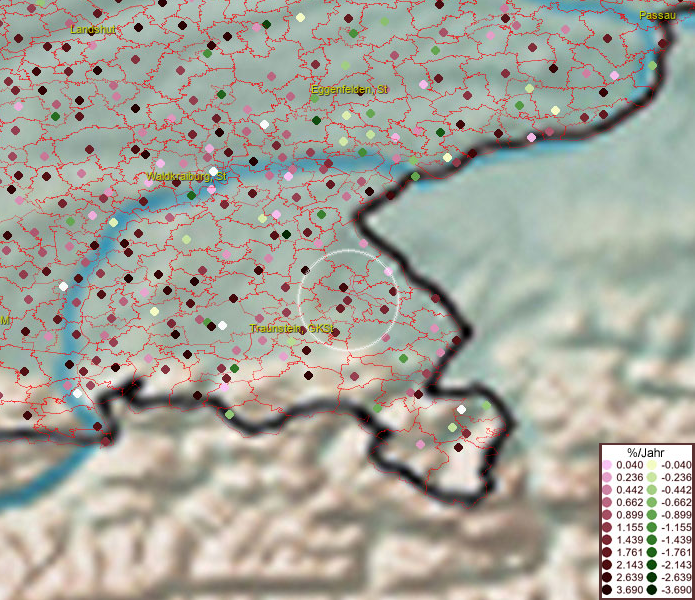Select the Waldkraiburg, St map label
The height and width of the screenshot is (600, 695).
point(187,176)
